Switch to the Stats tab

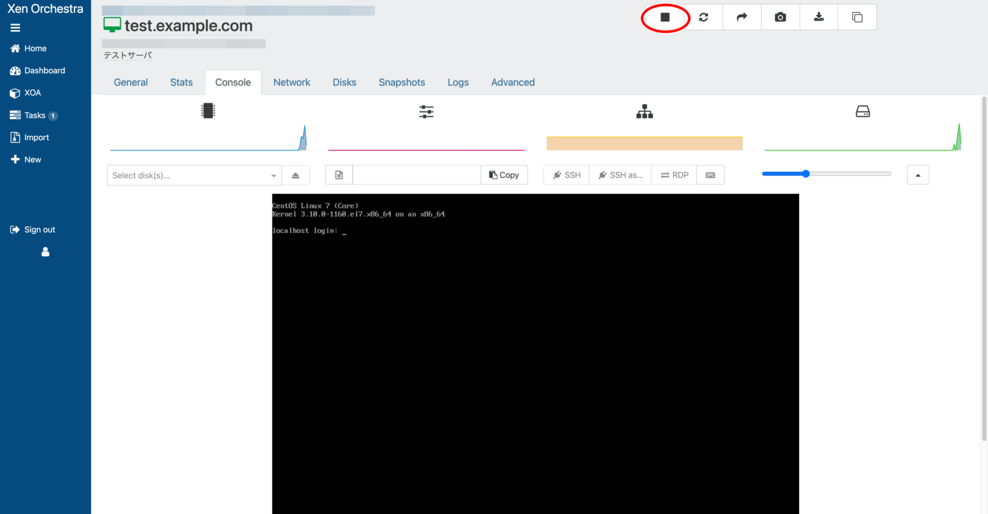[x=181, y=83]
